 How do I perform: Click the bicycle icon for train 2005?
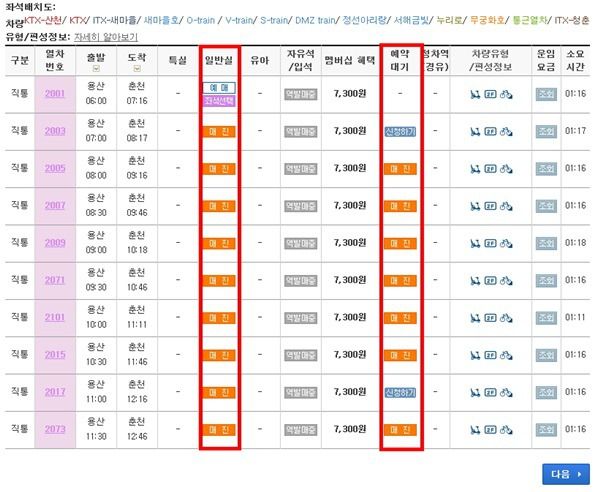(x=506, y=169)
